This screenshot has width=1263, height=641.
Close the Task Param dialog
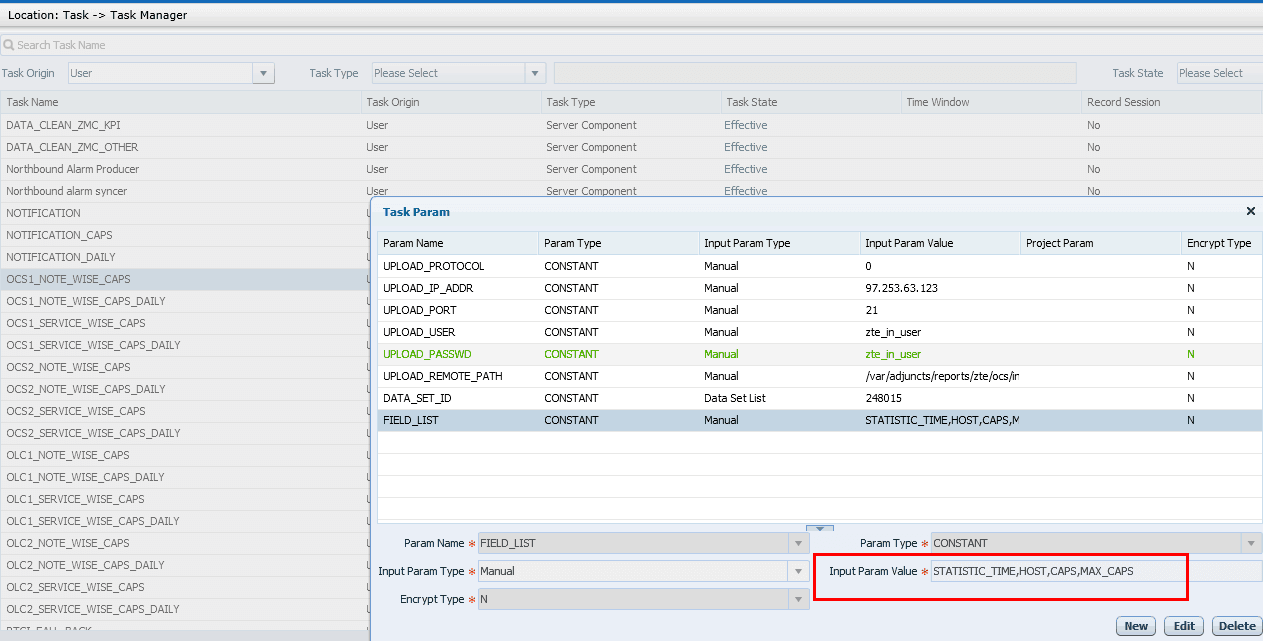click(x=1250, y=211)
